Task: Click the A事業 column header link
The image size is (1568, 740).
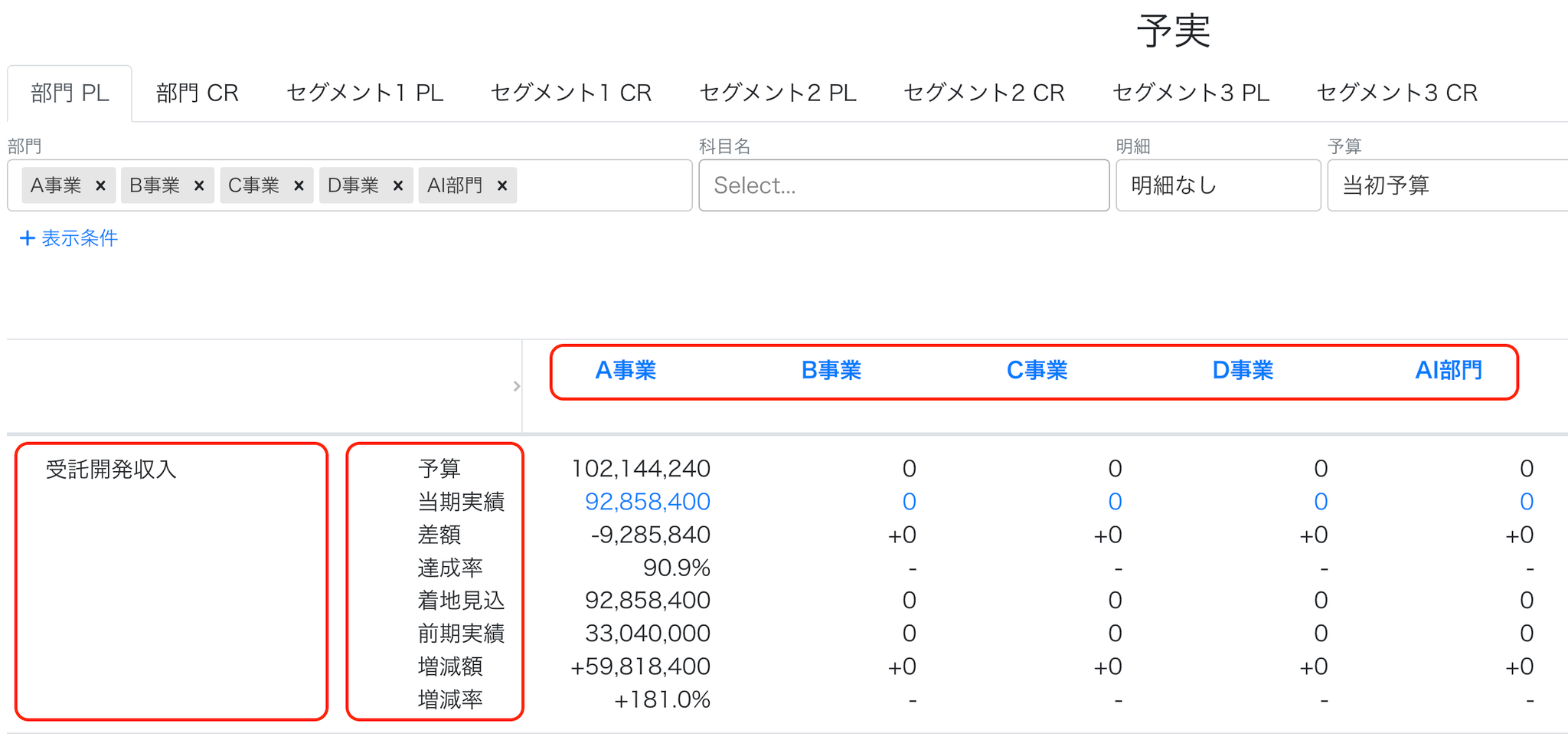Action: tap(626, 371)
